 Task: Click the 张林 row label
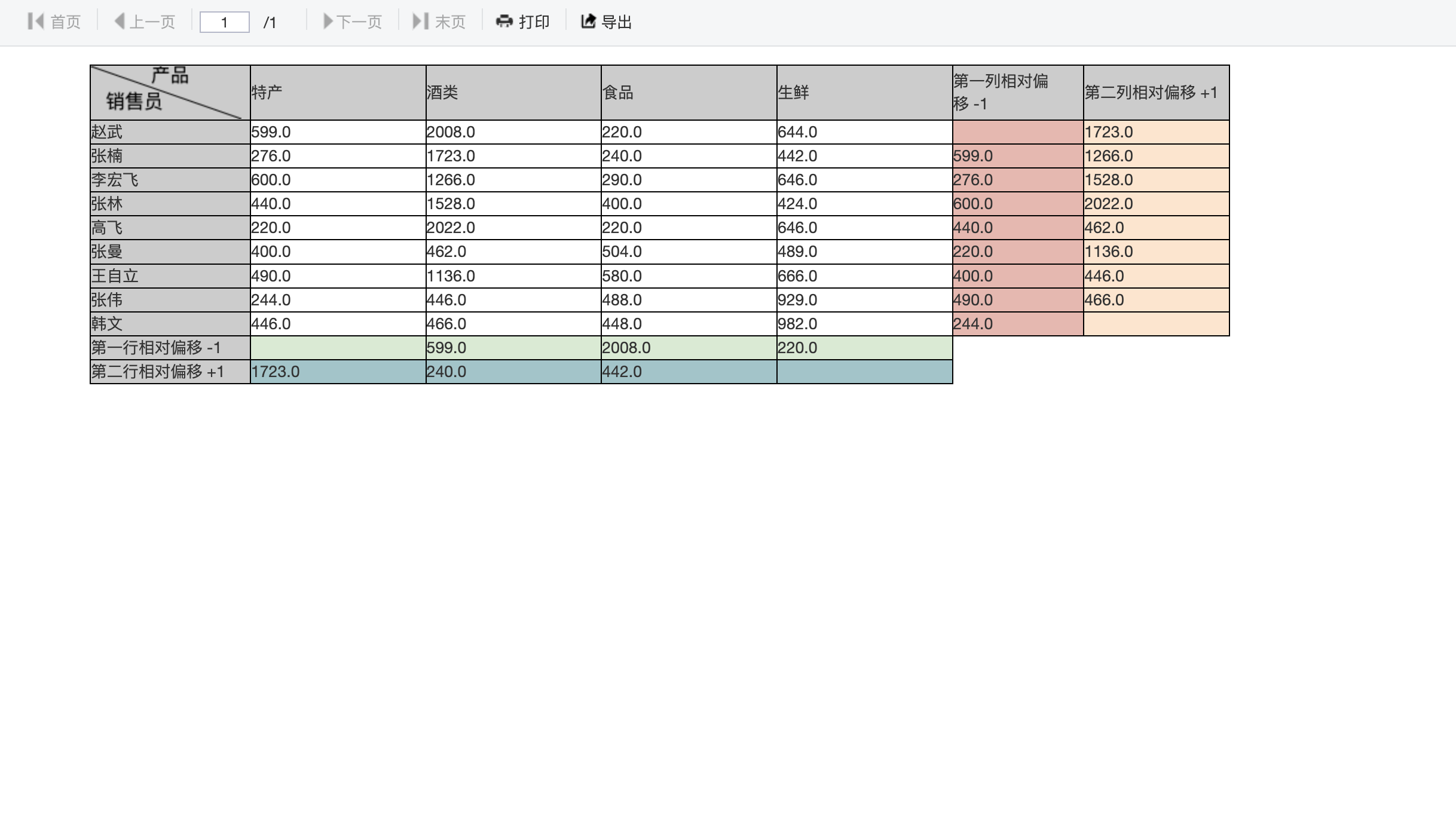click(170, 204)
